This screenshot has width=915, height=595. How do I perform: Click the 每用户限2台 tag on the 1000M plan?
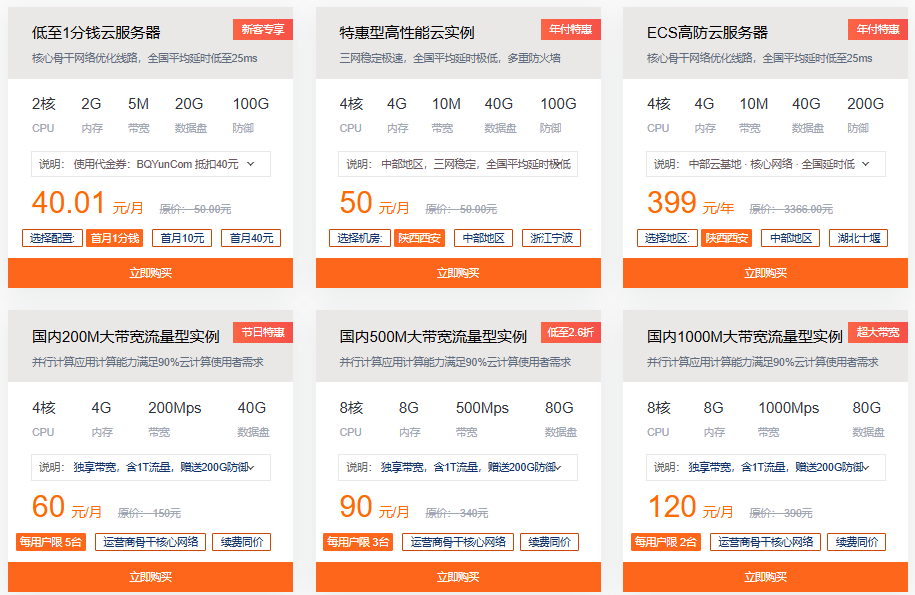click(666, 541)
